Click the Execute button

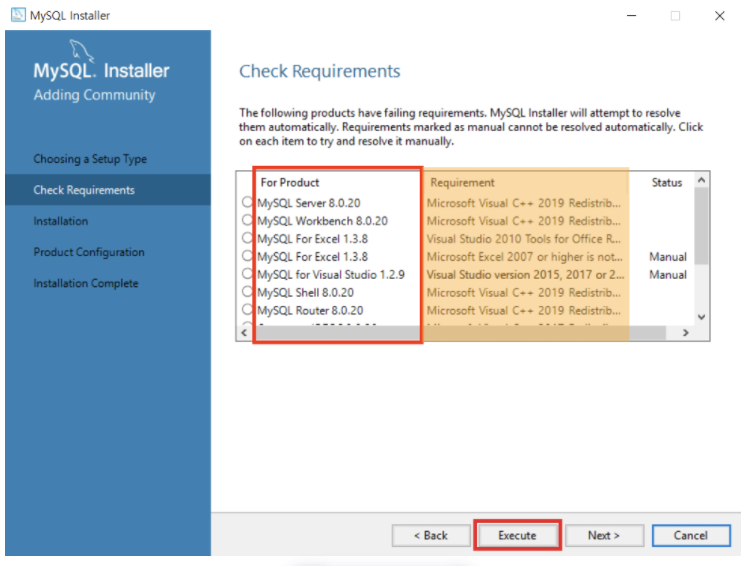[x=517, y=535]
